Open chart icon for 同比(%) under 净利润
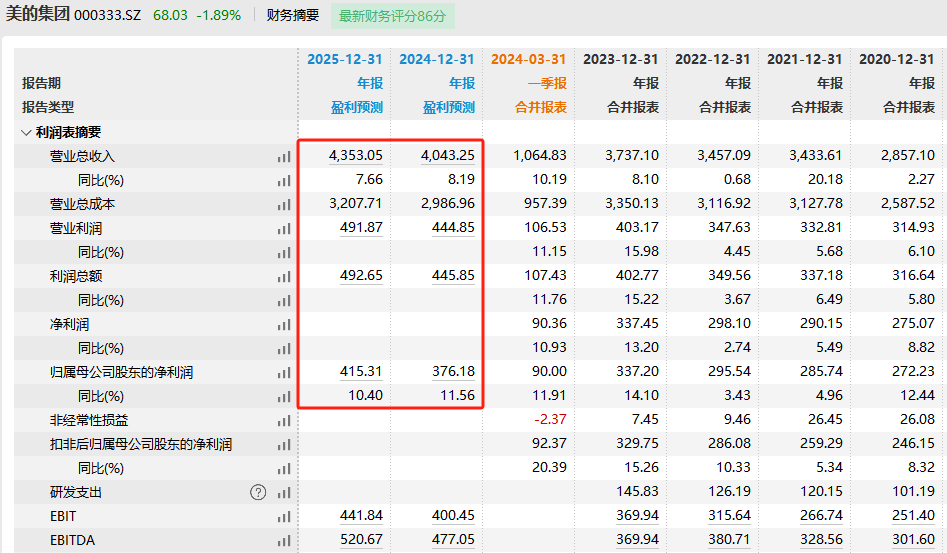Viewport: 947px width, 553px height. 284,349
